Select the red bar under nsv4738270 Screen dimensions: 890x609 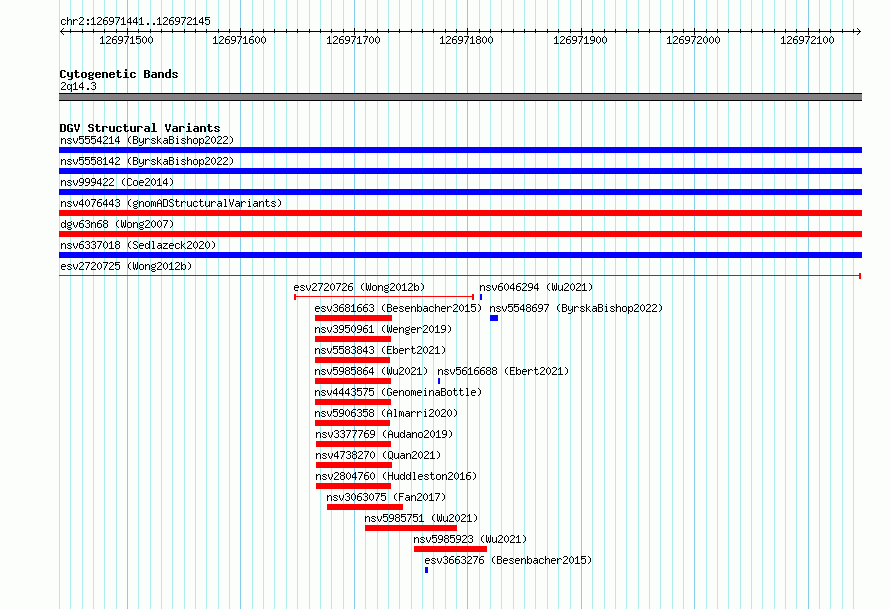pyautogui.click(x=354, y=465)
